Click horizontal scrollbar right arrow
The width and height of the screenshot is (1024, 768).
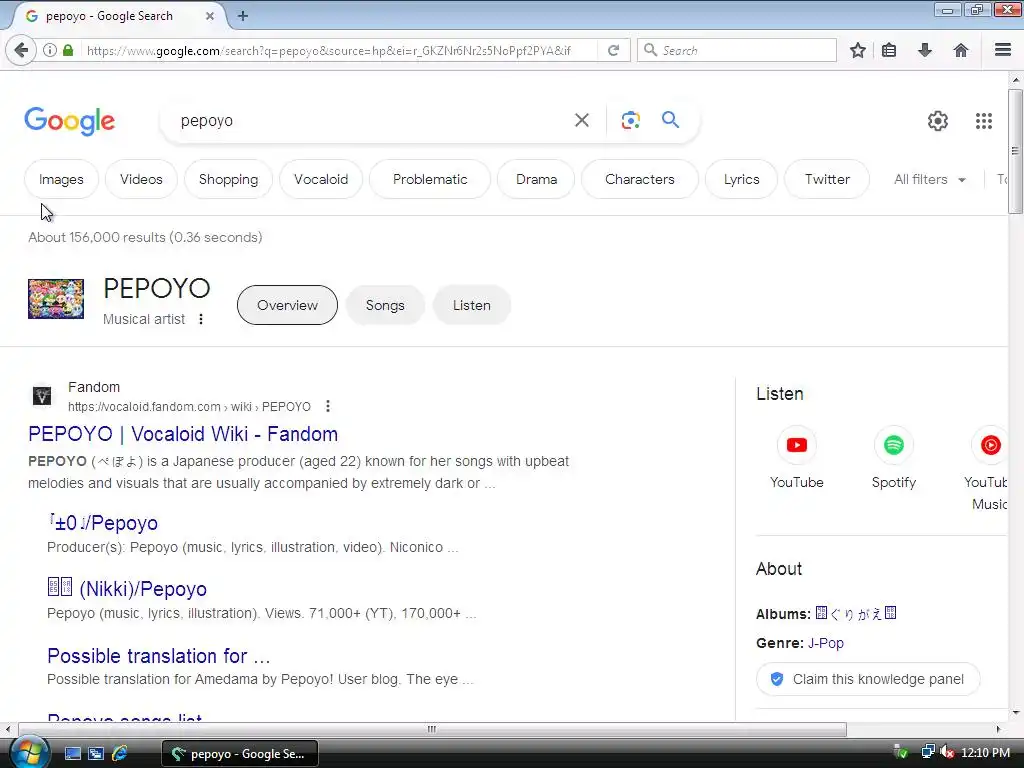point(998,729)
